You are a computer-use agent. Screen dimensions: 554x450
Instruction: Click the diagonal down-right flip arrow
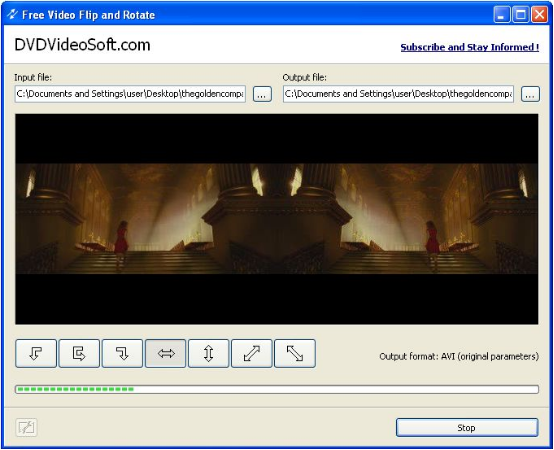[295, 353]
